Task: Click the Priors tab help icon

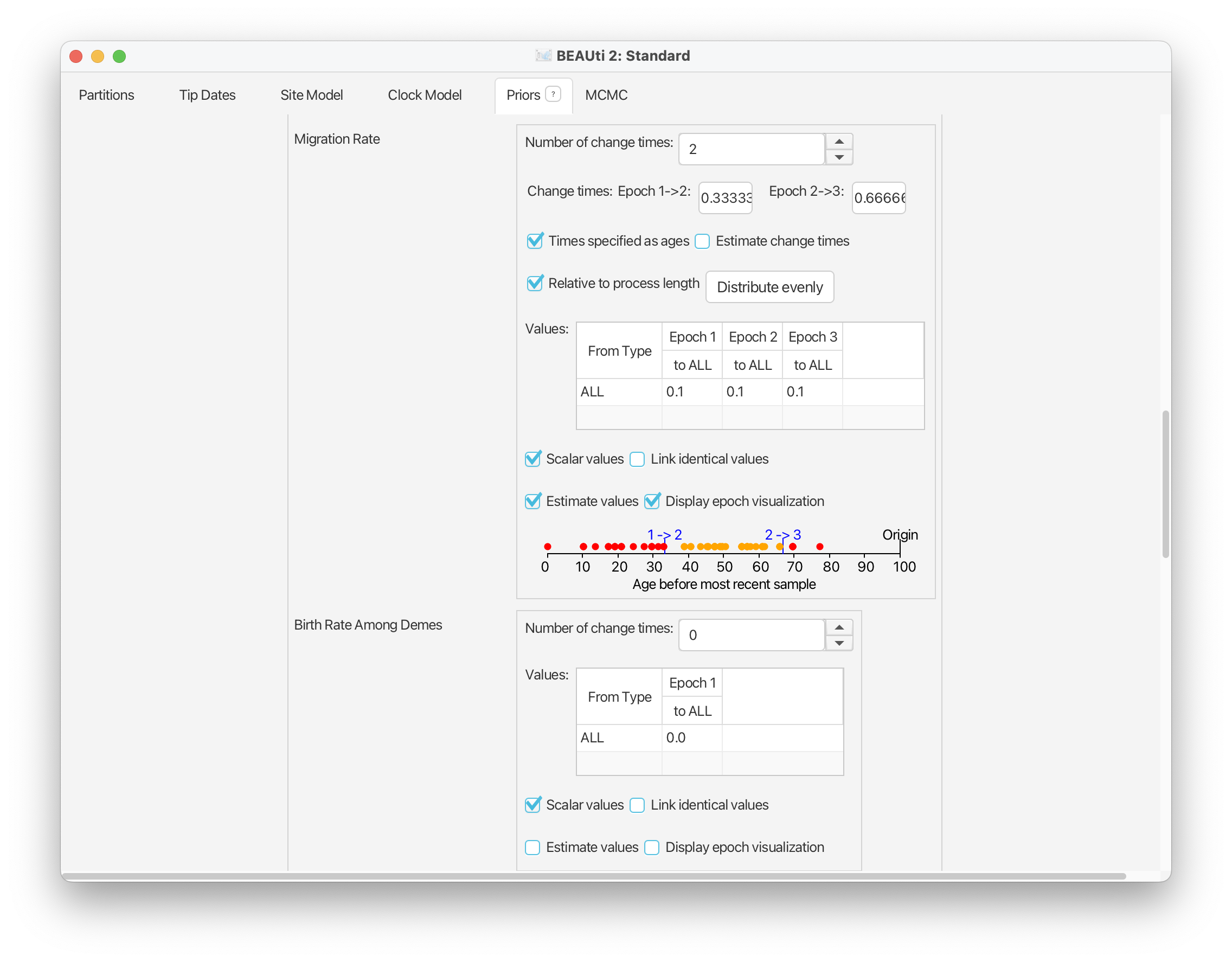Action: click(553, 94)
